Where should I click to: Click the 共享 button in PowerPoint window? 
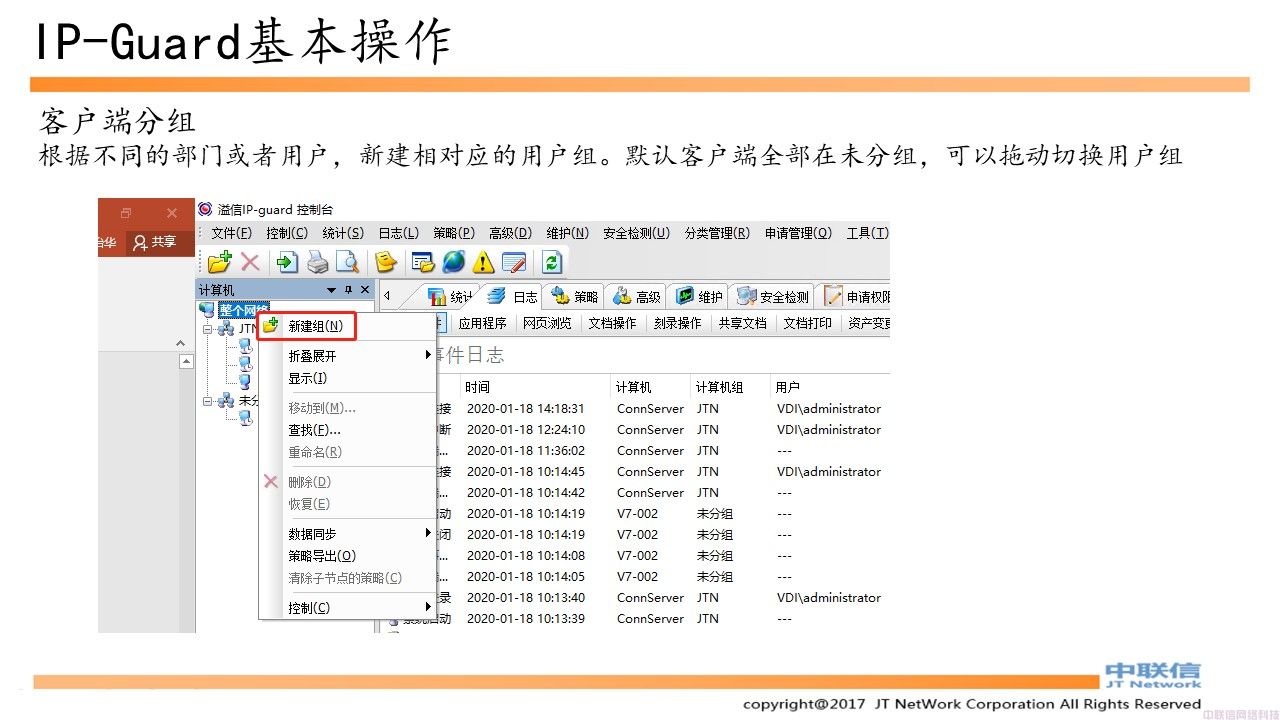pos(155,242)
